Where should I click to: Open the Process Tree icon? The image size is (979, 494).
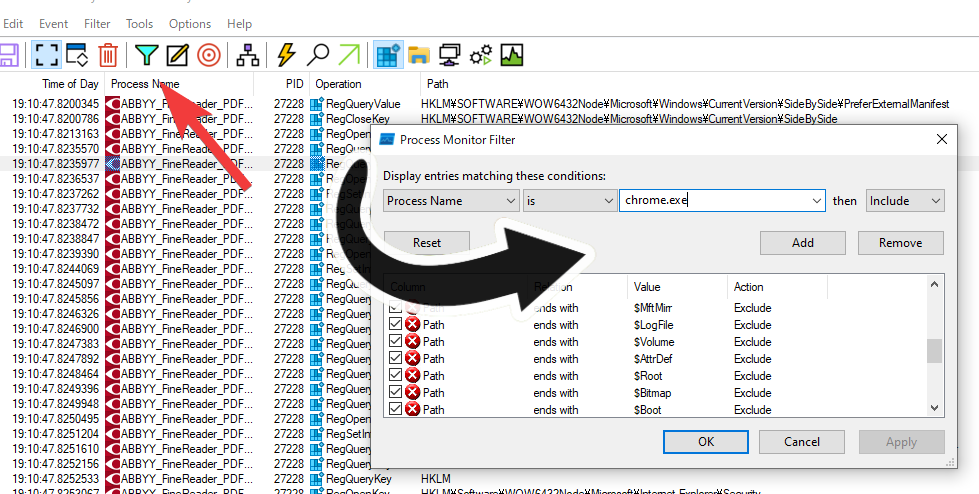pyautogui.click(x=248, y=54)
